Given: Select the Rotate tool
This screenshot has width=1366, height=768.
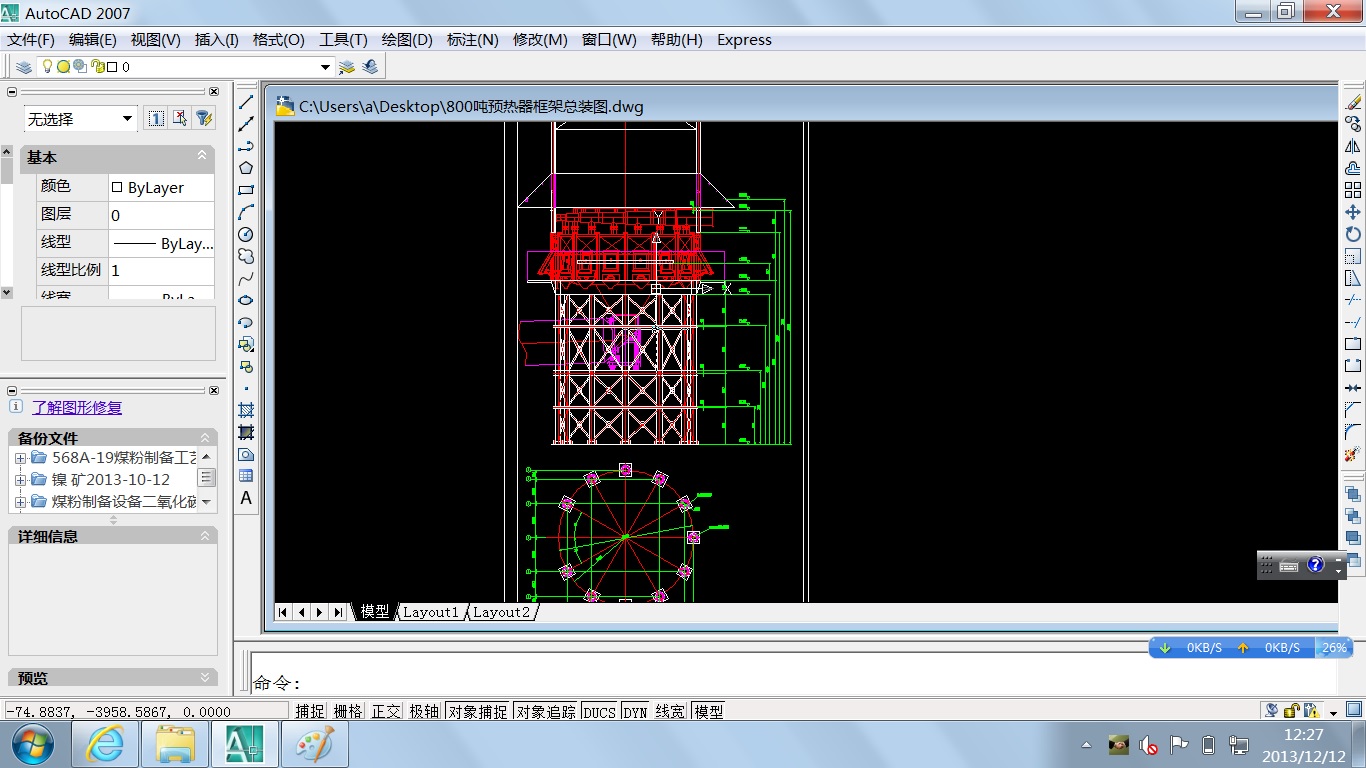Looking at the screenshot, I should 1353,234.
